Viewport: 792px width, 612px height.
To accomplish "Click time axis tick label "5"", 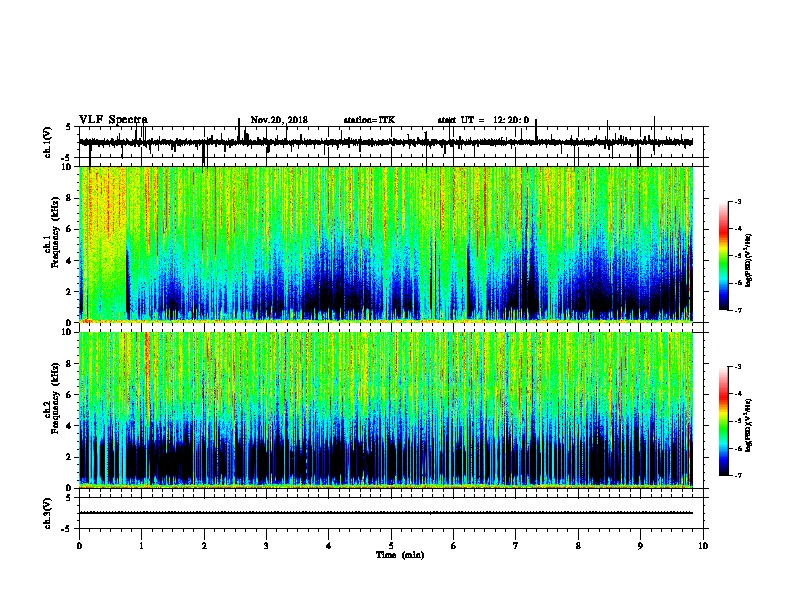I will coord(391,546).
